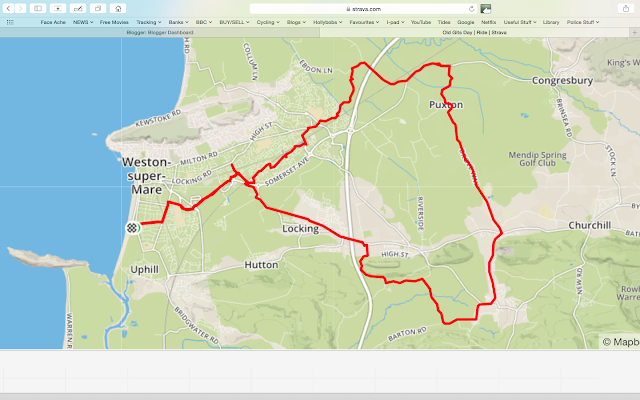Open the YouTube bookmark link
This screenshot has height=400, width=640.
coord(421,22)
